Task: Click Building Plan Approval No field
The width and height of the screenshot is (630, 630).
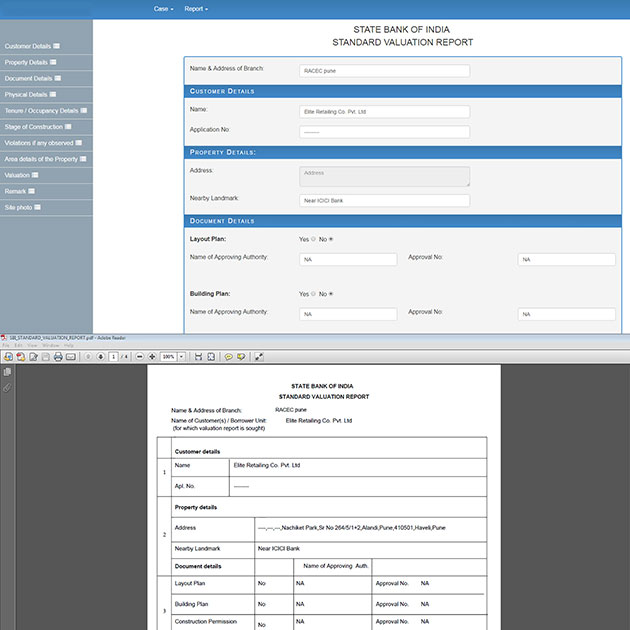Action: [567, 314]
